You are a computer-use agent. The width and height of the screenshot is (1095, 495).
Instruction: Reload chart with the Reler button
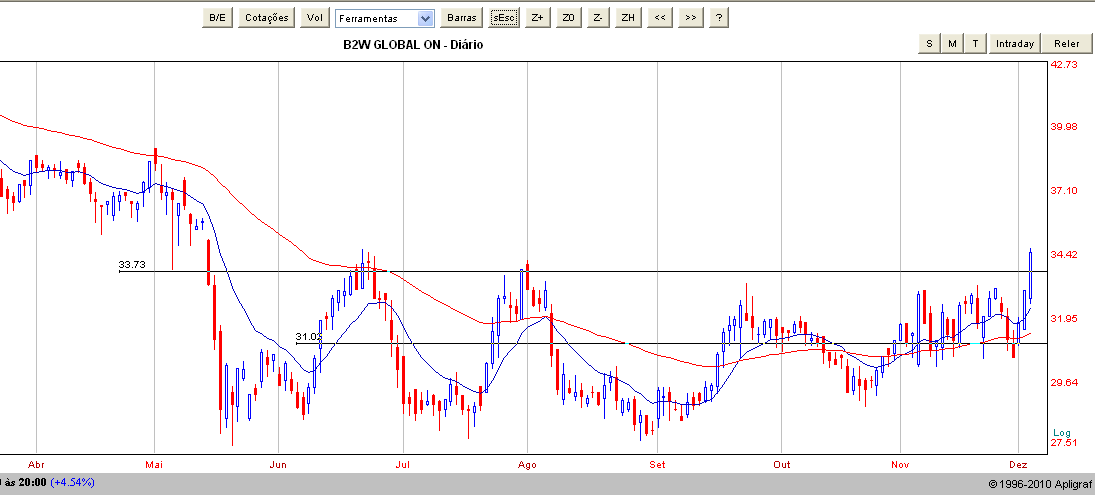pyautogui.click(x=1066, y=43)
